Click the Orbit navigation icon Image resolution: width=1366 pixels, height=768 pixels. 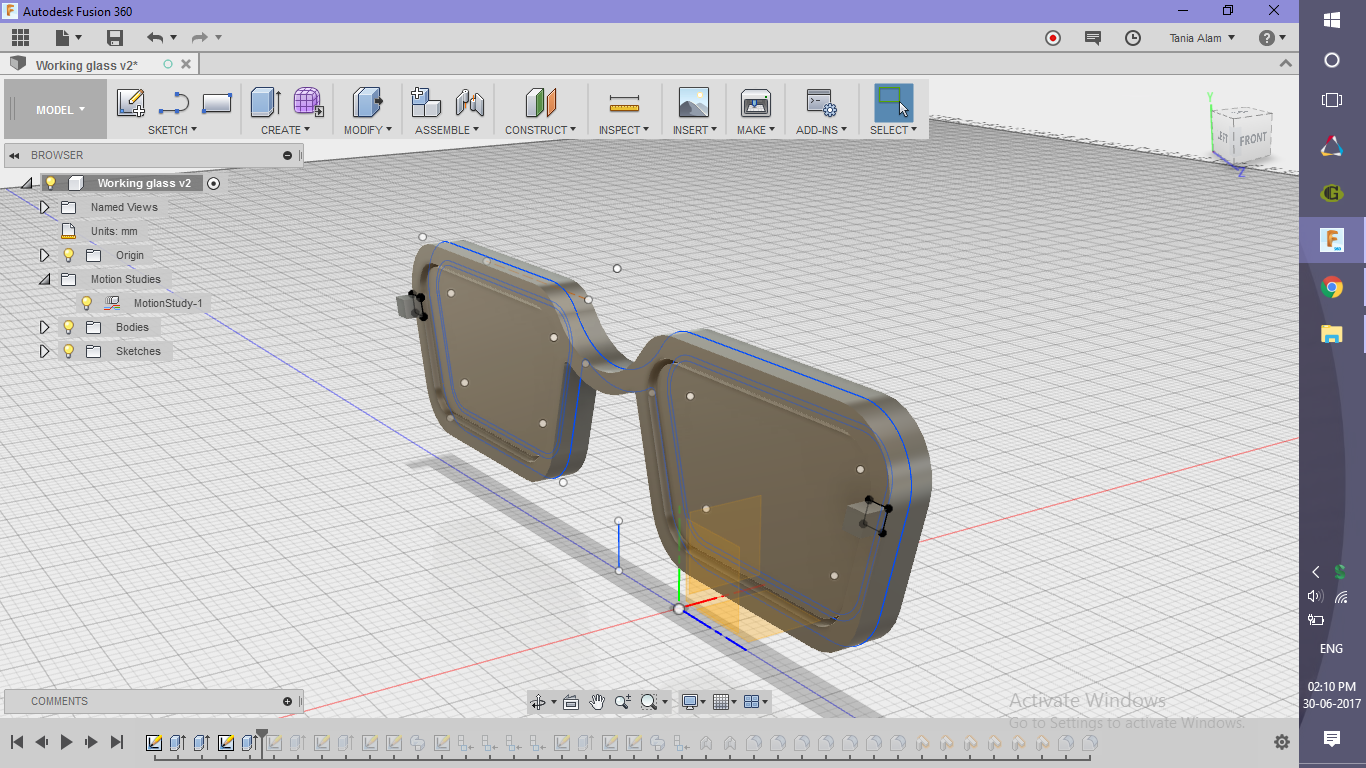click(540, 702)
